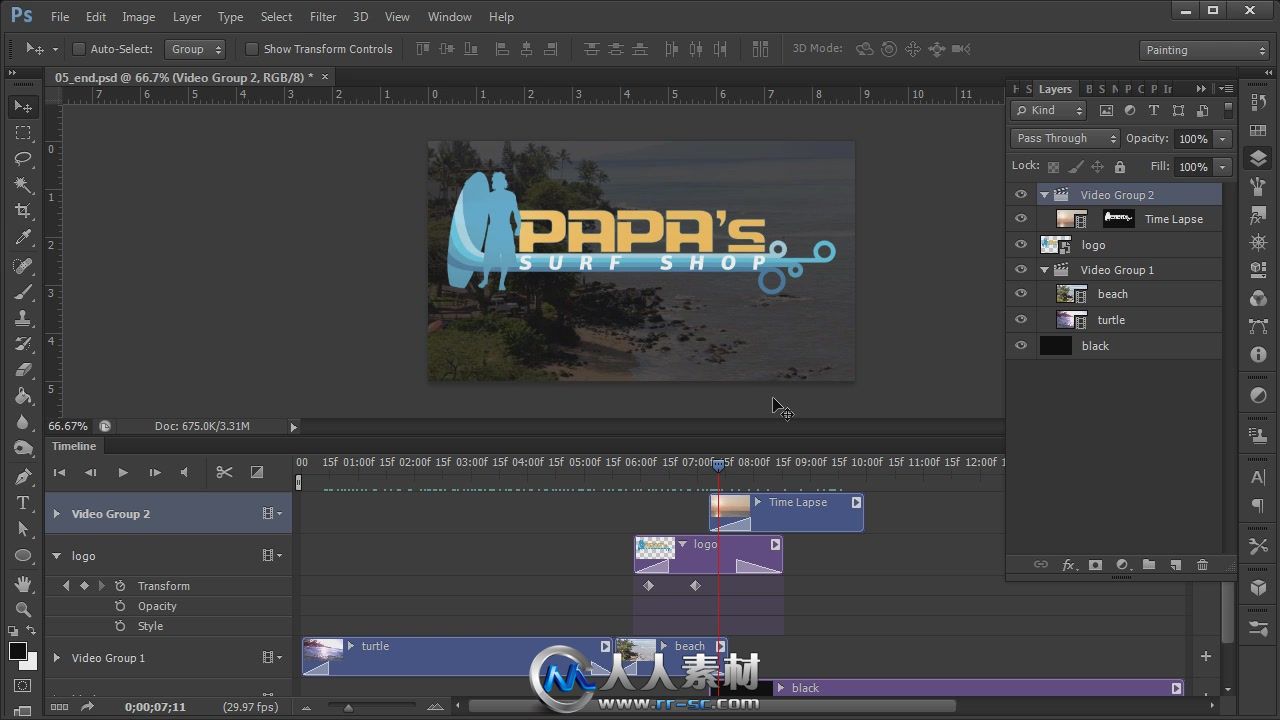Select the Hand tool

pyautogui.click(x=23, y=583)
